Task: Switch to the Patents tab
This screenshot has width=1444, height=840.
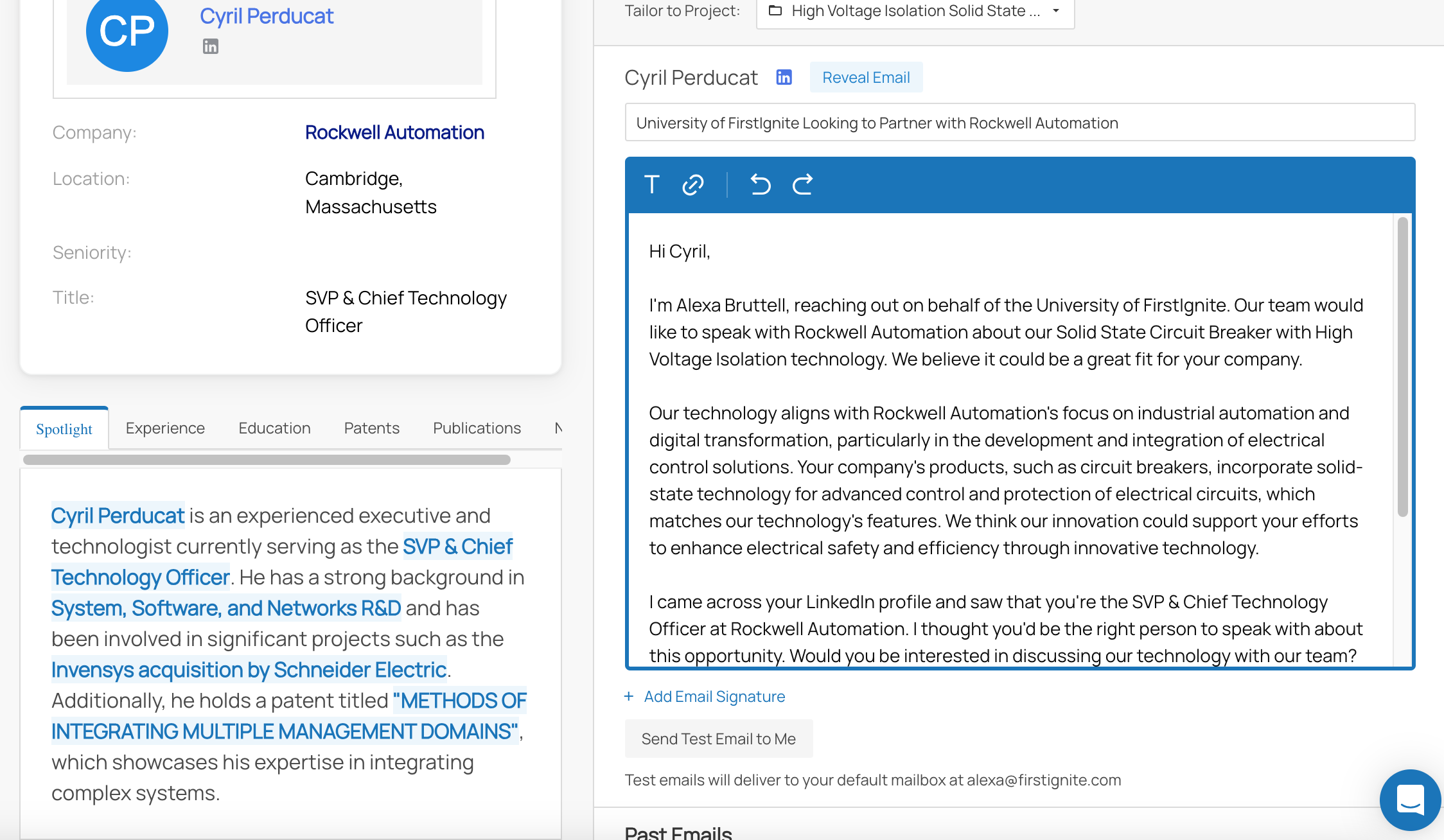Action: point(371,428)
